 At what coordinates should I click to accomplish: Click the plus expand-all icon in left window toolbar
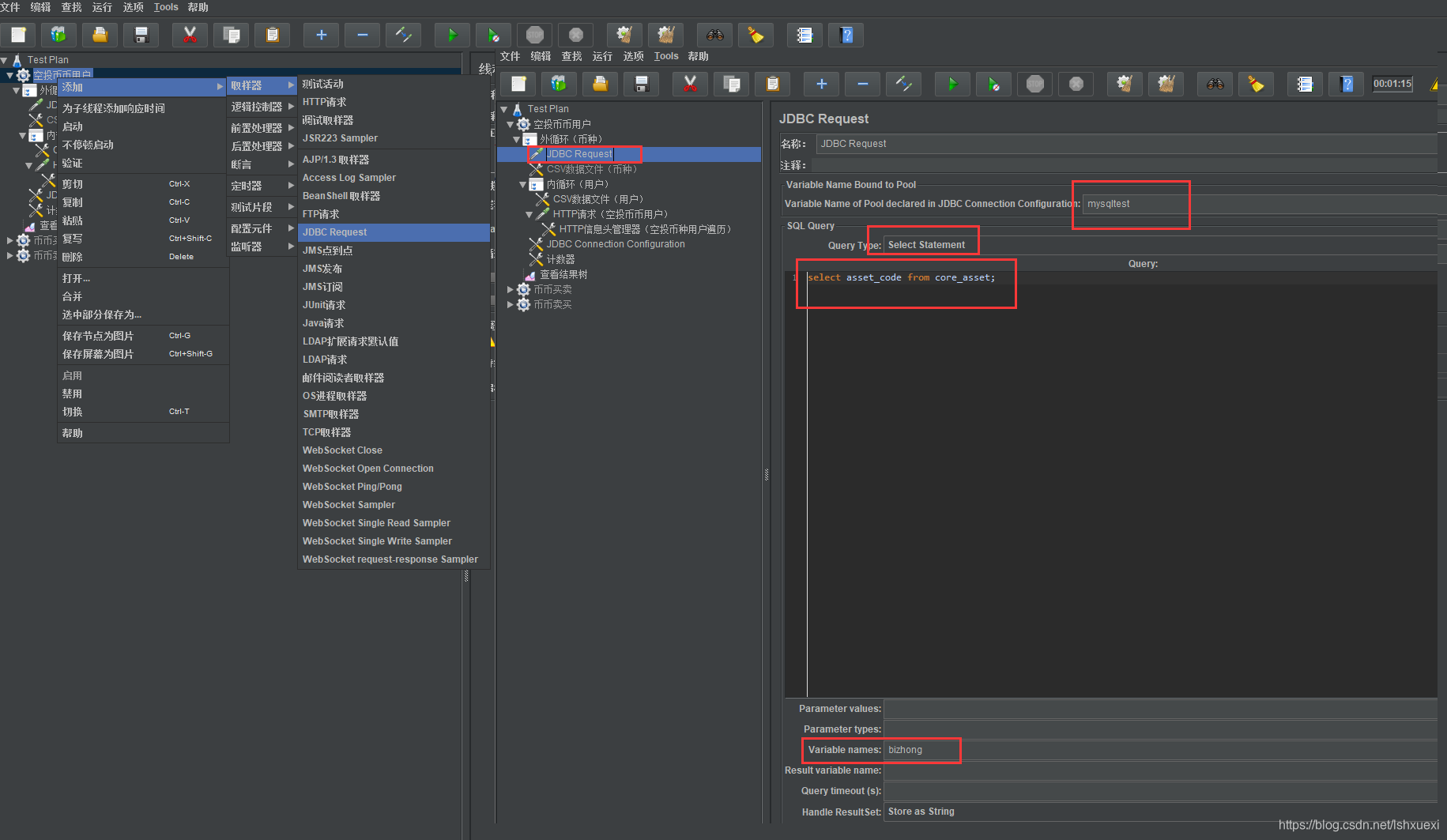coord(322,35)
